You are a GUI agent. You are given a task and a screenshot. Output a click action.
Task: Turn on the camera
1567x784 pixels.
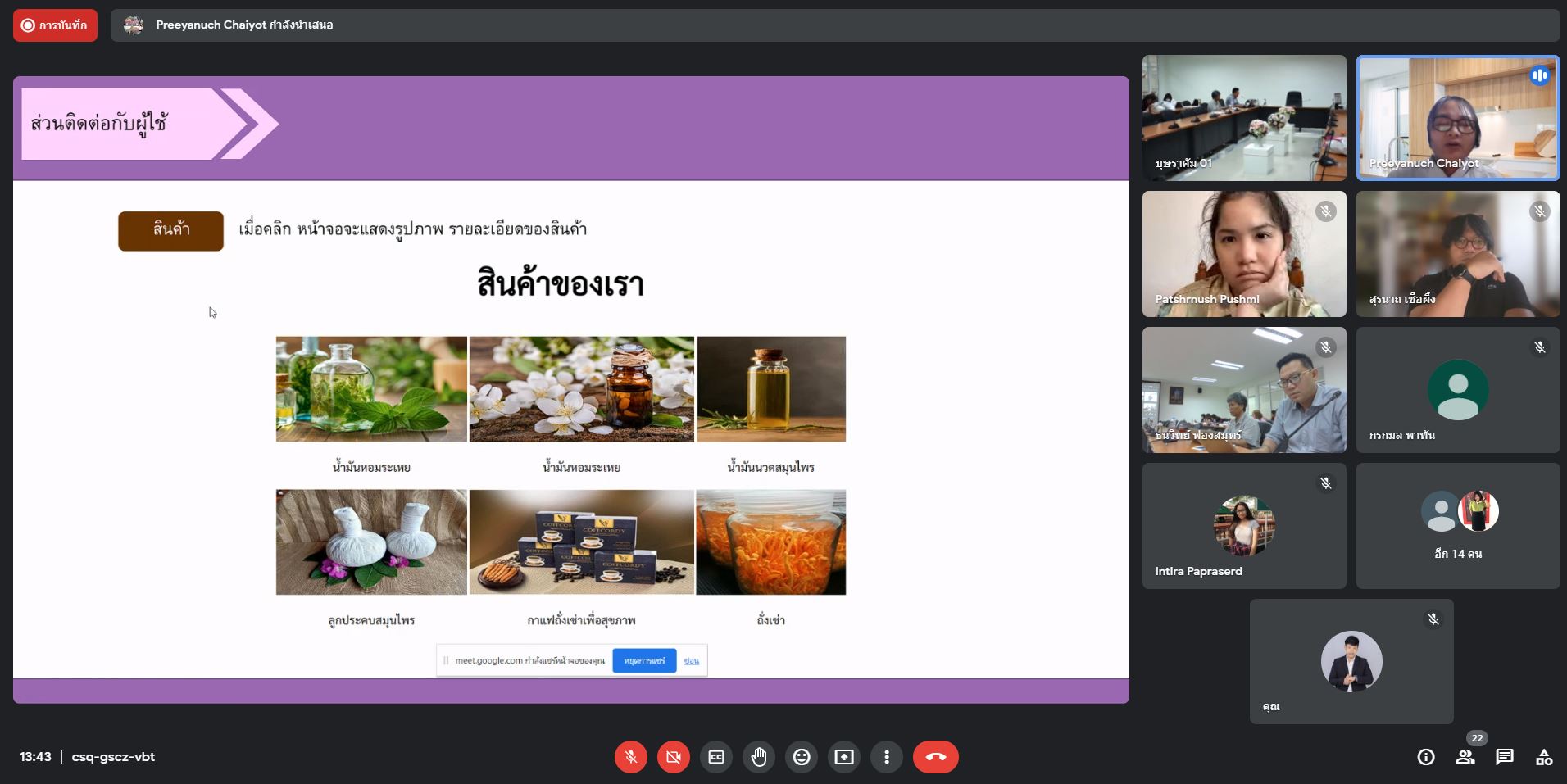coord(673,757)
